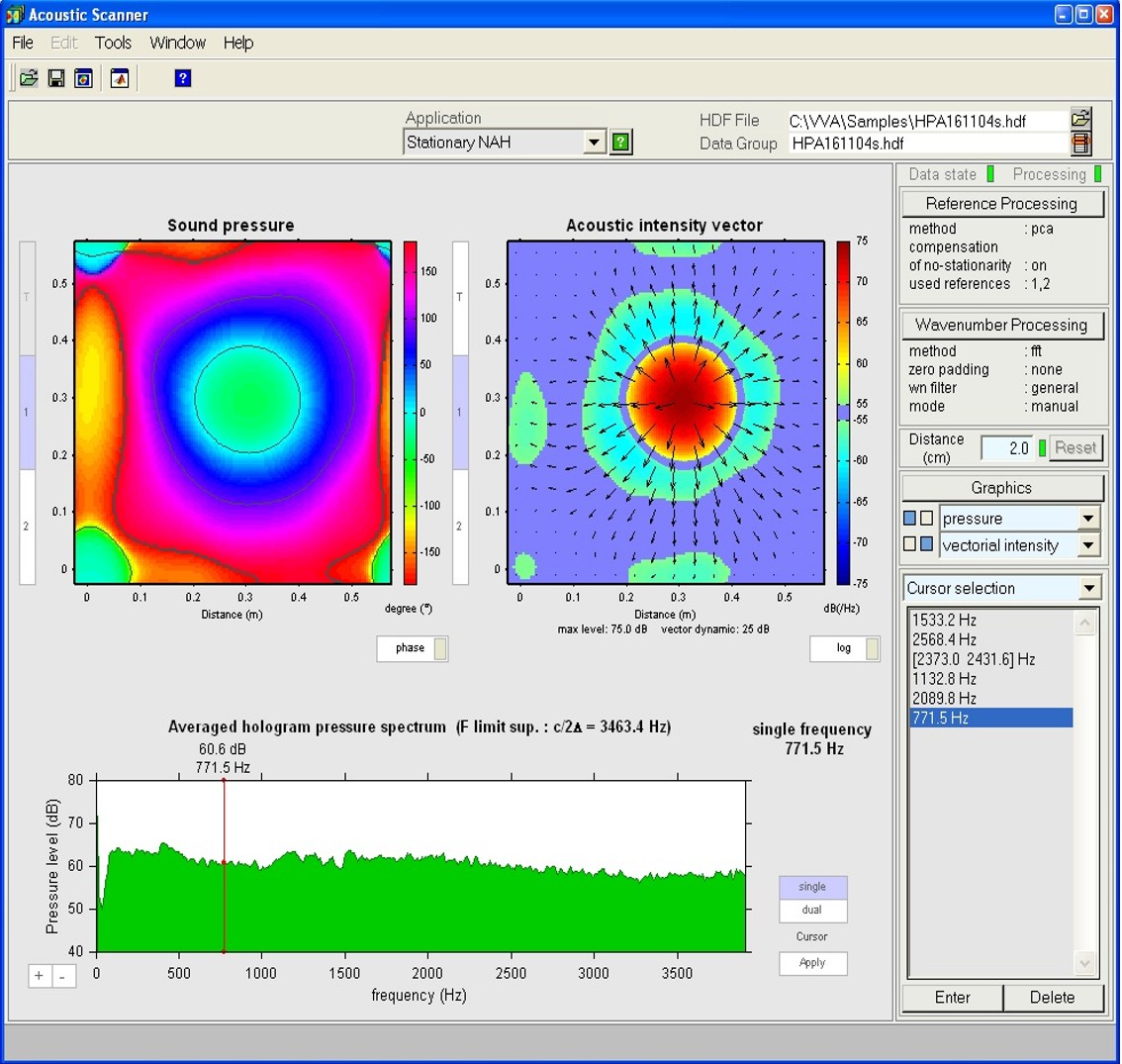
Task: Click the HDF File path field
Action: (x=927, y=121)
